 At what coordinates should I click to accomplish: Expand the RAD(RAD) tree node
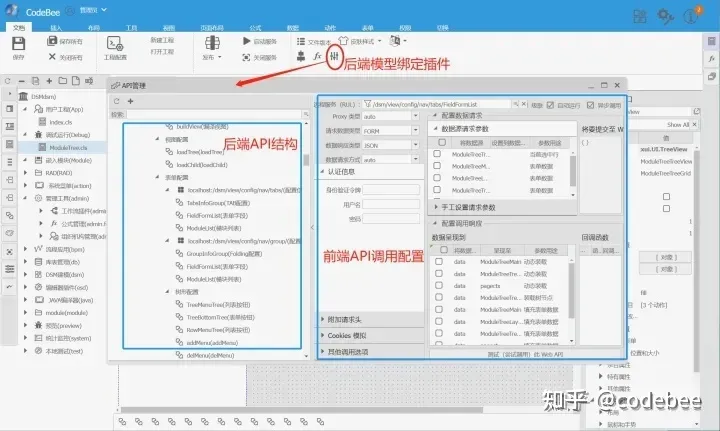(x=25, y=173)
